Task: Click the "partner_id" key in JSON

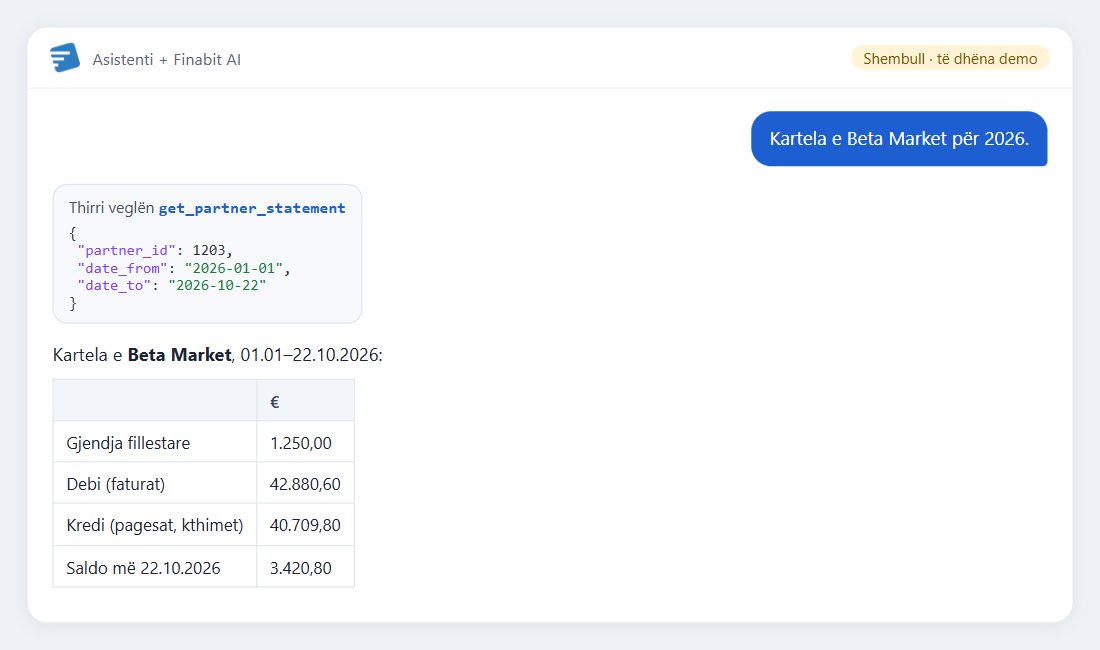Action: pos(126,250)
